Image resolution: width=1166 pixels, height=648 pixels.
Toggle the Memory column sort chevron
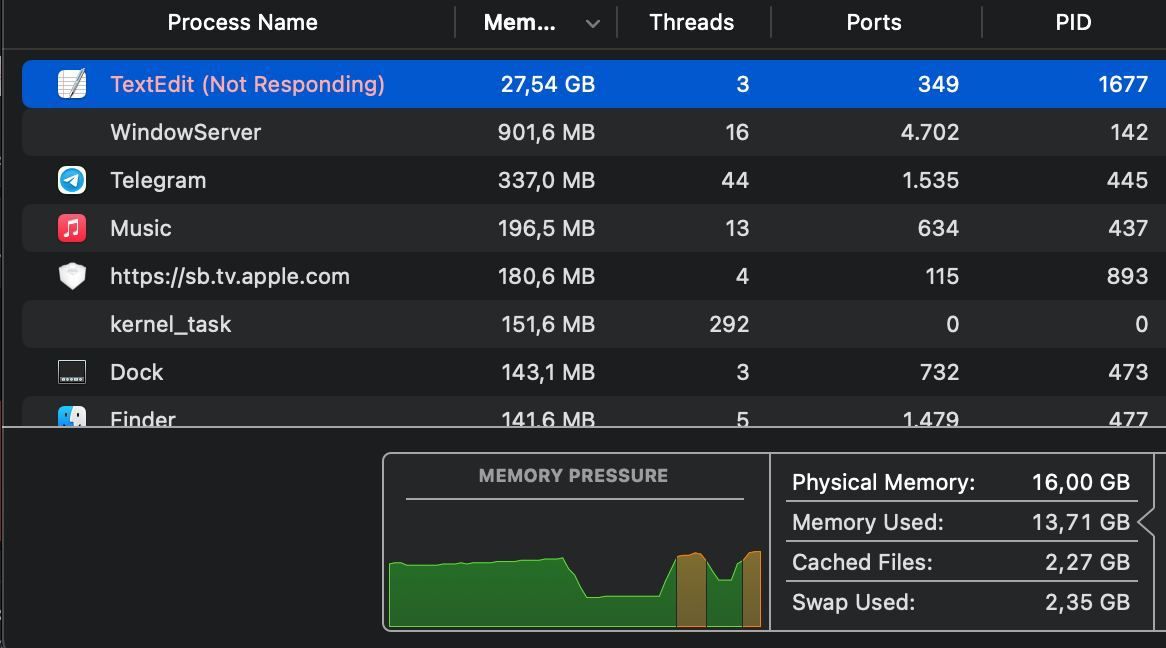click(x=593, y=24)
